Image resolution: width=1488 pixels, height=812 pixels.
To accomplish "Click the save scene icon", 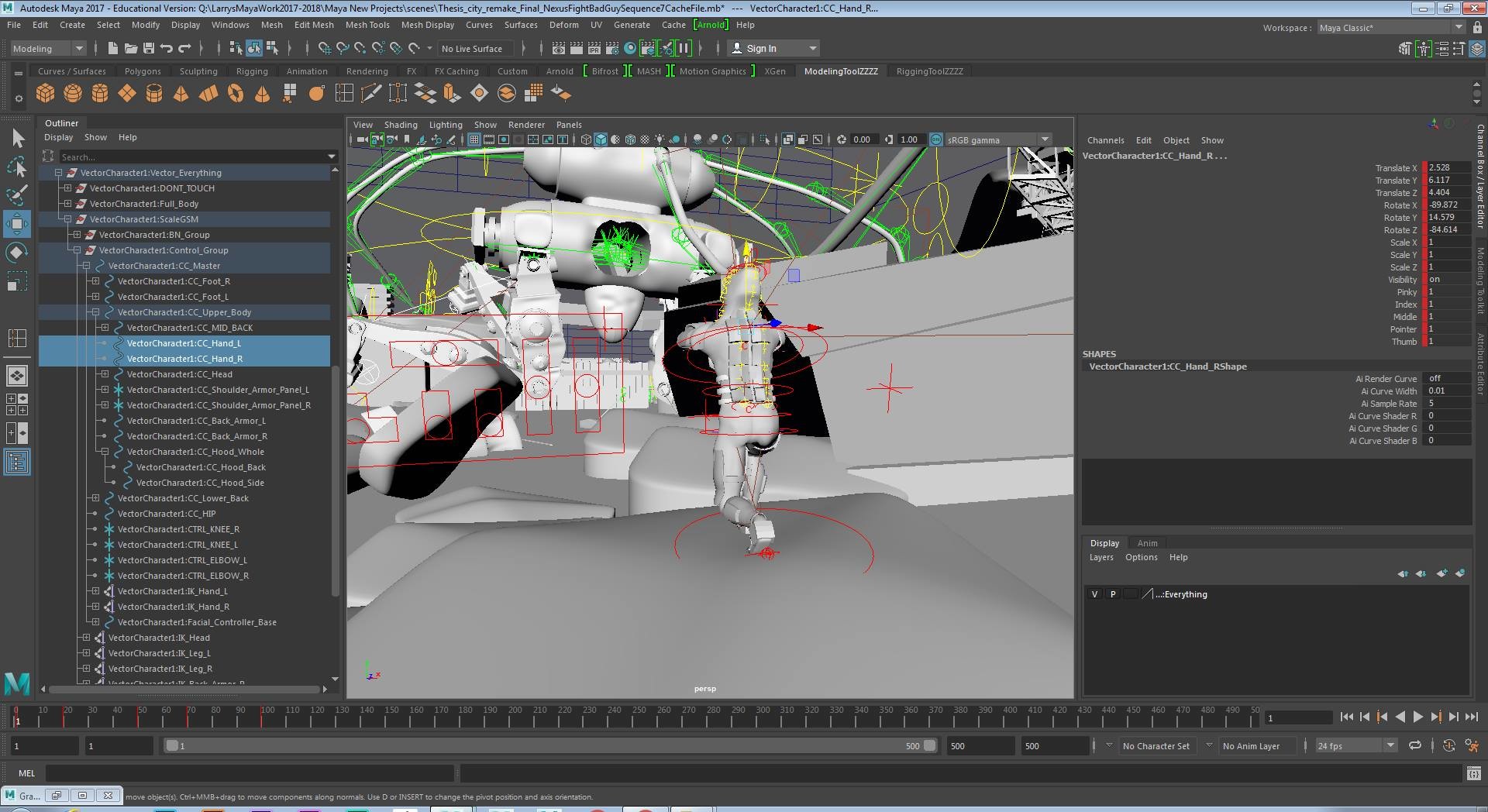I will point(149,48).
